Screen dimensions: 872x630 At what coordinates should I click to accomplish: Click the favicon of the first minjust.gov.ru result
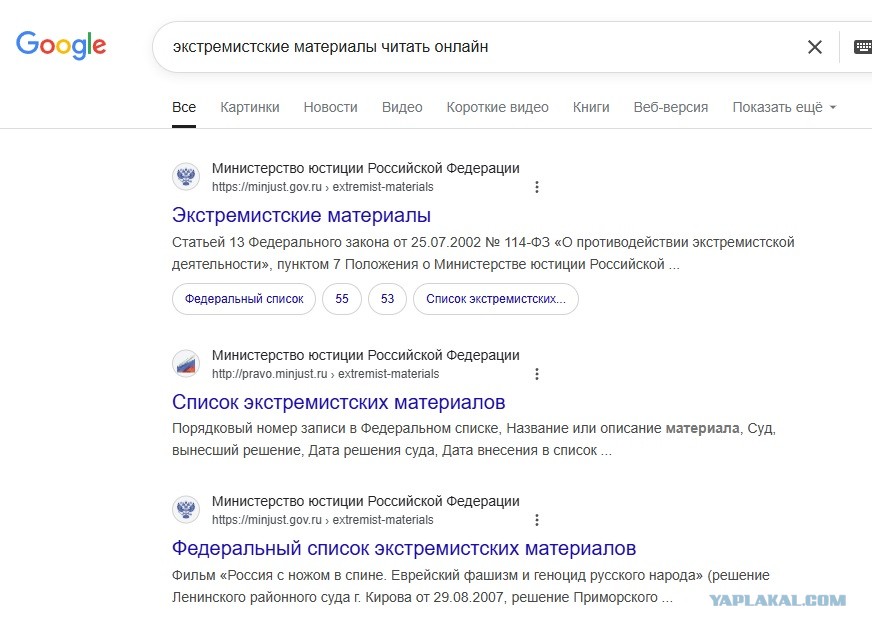(186, 177)
